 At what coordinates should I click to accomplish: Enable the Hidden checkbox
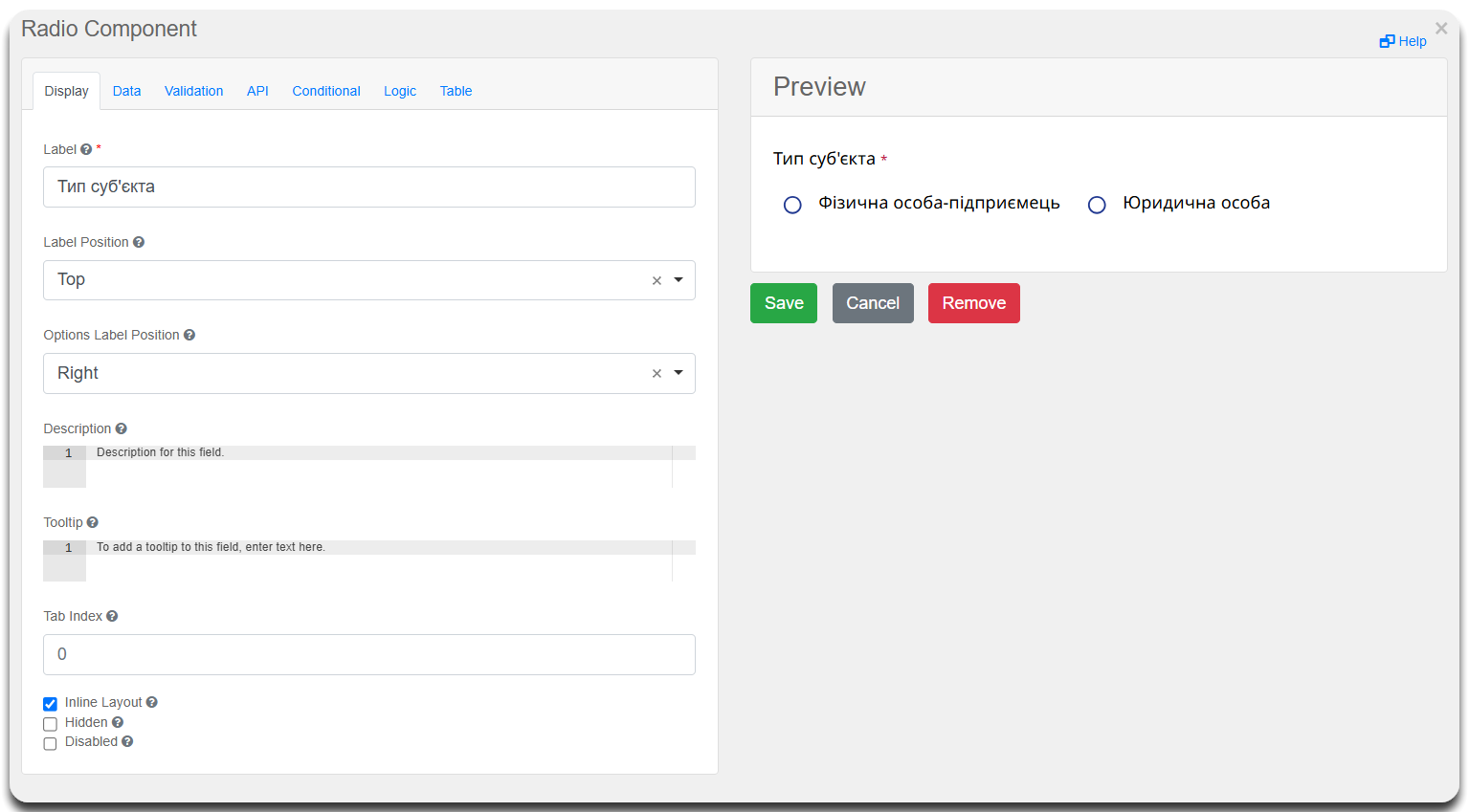(51, 724)
